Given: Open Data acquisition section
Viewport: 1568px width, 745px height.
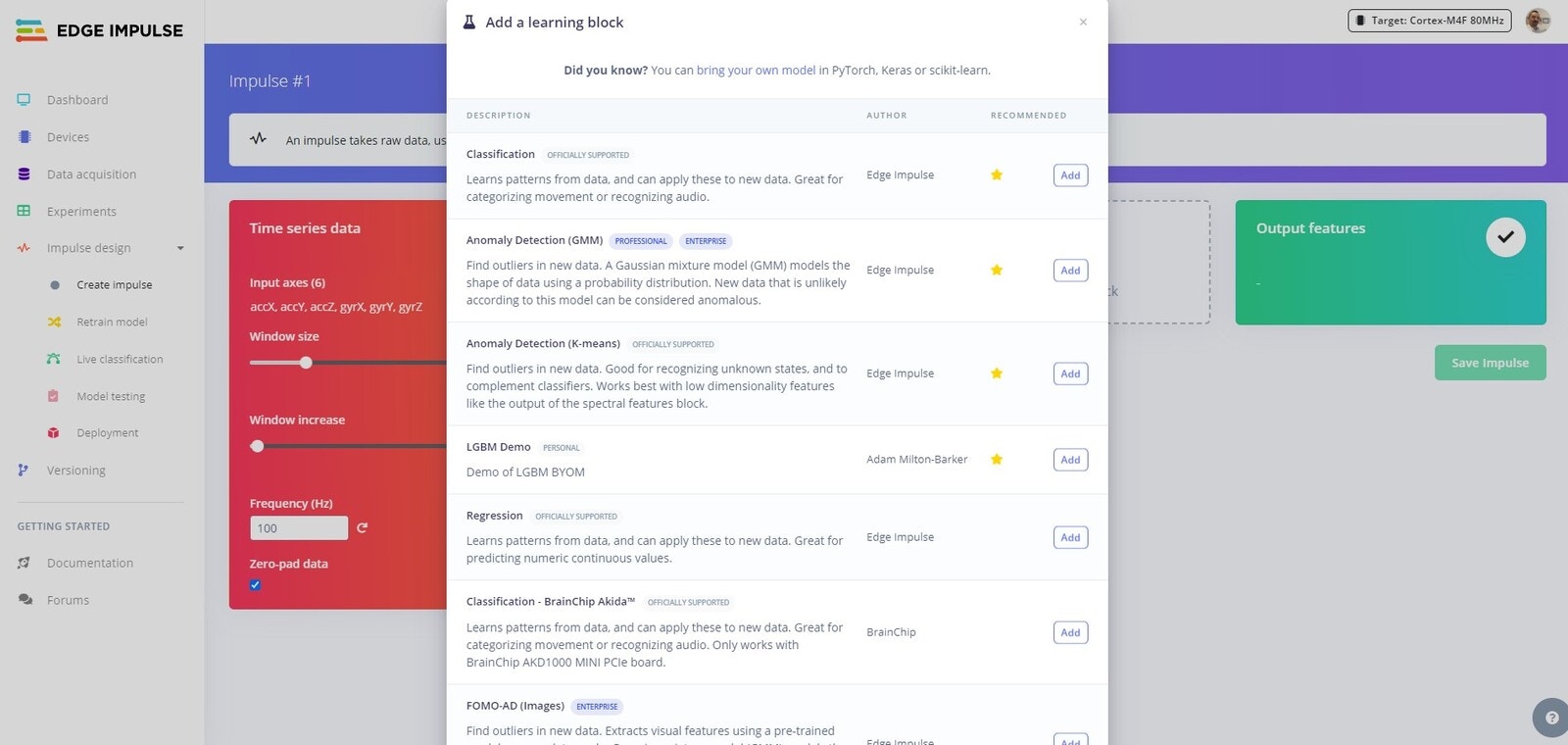Looking at the screenshot, I should coord(91,174).
